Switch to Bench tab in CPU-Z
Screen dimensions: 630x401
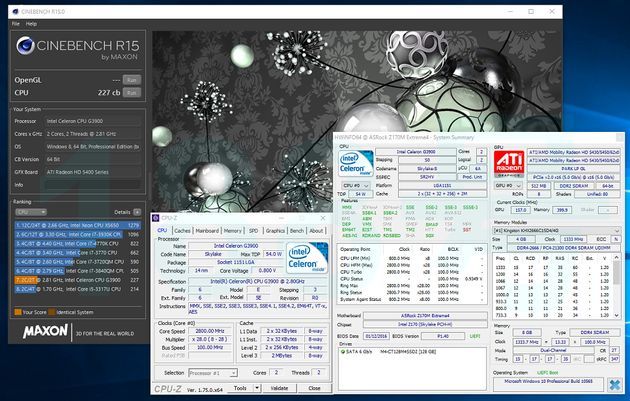tap(297, 231)
